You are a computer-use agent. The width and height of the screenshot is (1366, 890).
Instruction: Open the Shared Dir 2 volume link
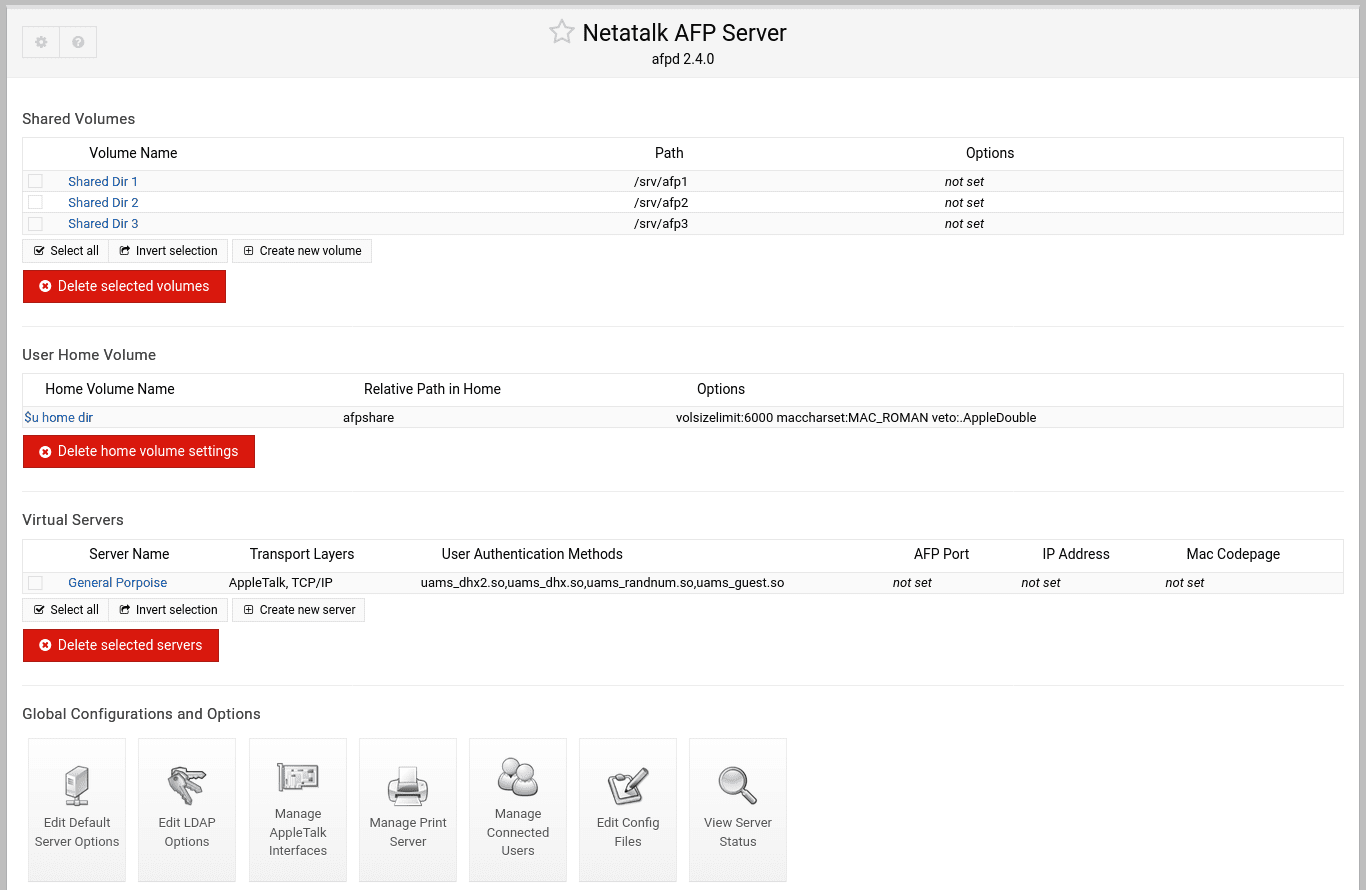pyautogui.click(x=103, y=202)
